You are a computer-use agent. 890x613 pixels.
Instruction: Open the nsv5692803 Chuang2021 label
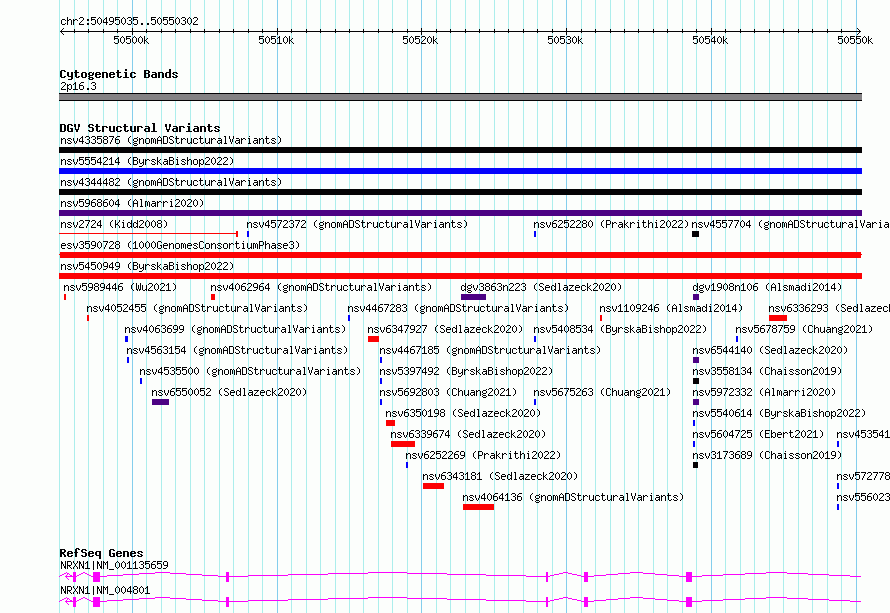[x=448, y=392]
